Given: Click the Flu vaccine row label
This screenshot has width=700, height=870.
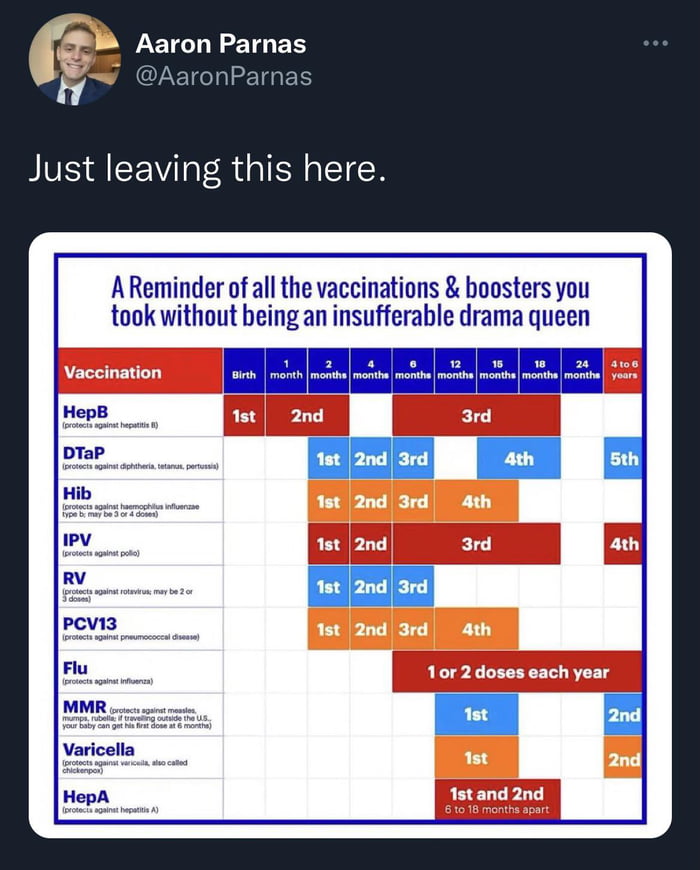Looking at the screenshot, I should pyautogui.click(x=75, y=668).
